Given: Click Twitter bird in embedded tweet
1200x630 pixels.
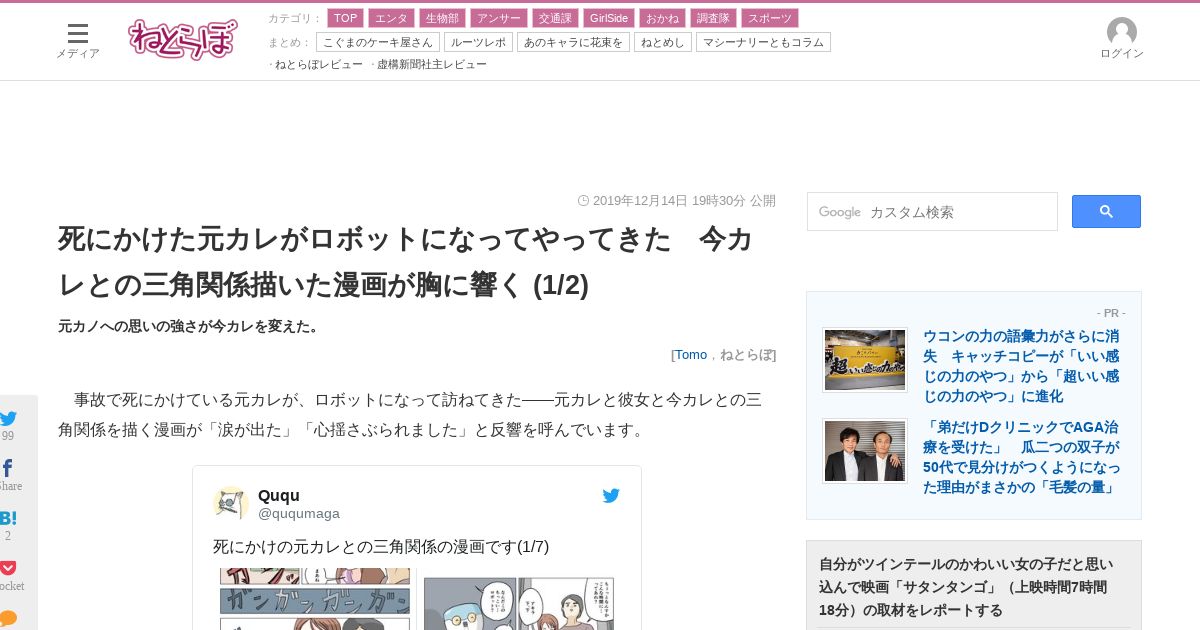Looking at the screenshot, I should coord(611,495).
